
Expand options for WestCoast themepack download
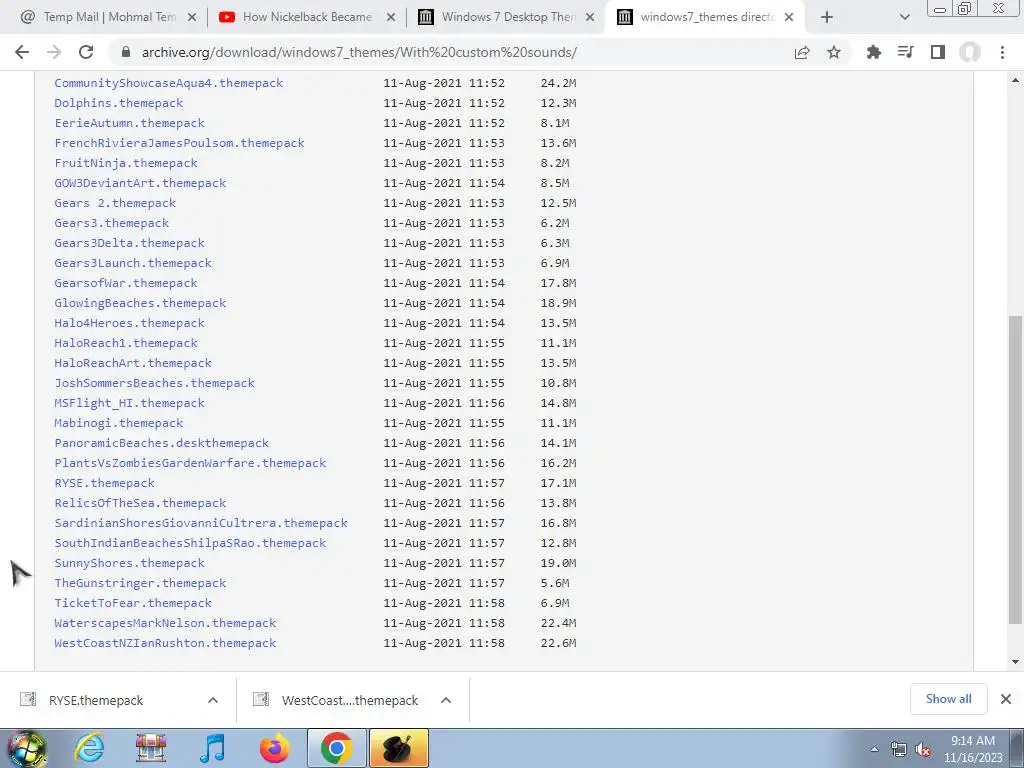446,700
